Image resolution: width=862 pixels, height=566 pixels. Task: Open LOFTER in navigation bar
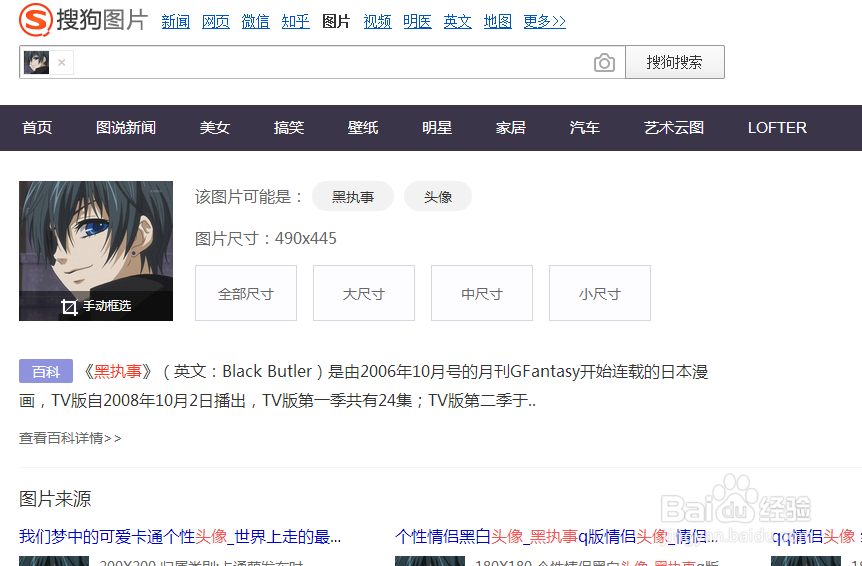(x=777, y=127)
